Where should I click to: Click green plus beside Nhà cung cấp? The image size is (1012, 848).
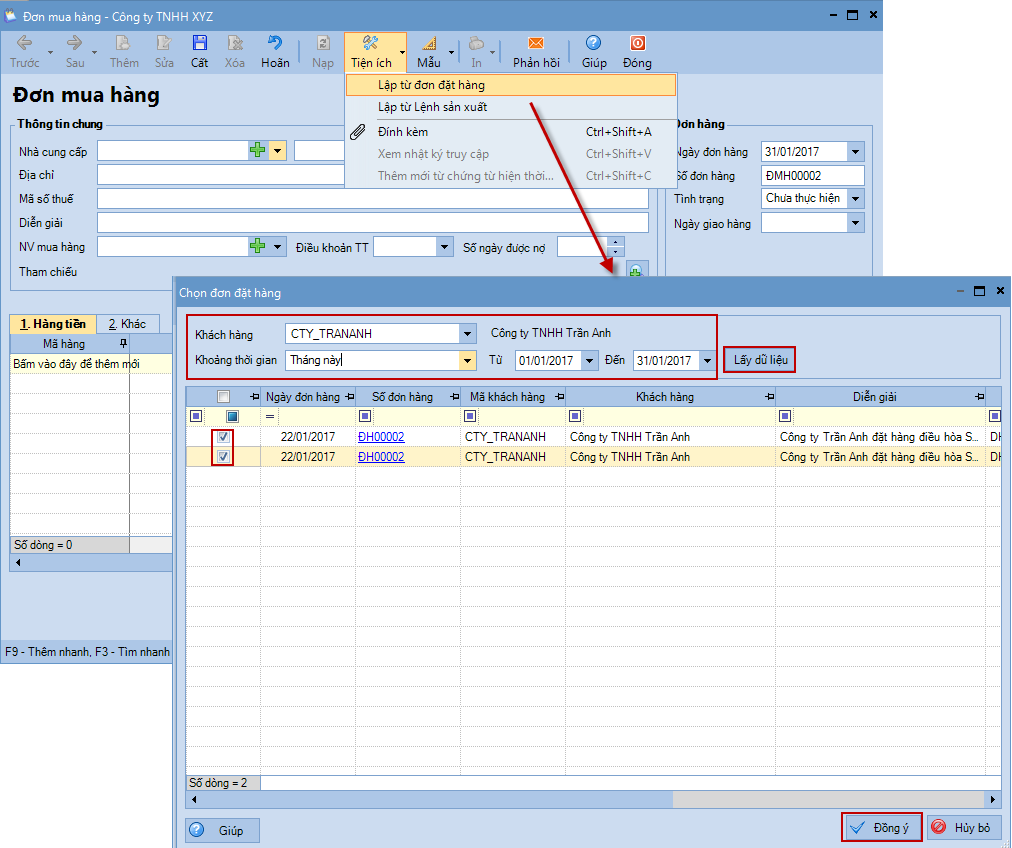coord(258,151)
